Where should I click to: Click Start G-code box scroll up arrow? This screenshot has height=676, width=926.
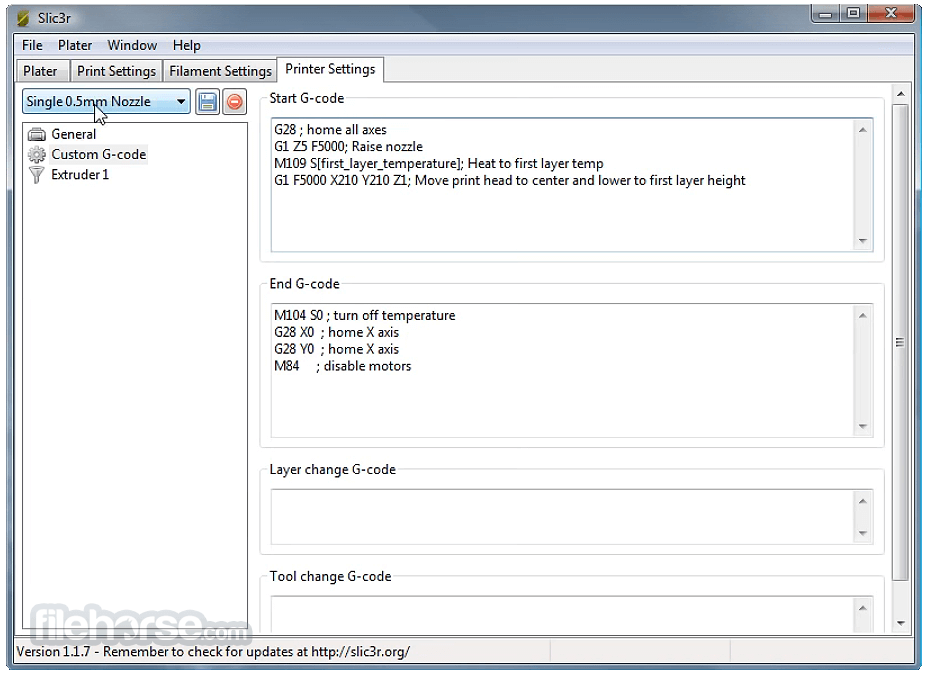(x=863, y=130)
